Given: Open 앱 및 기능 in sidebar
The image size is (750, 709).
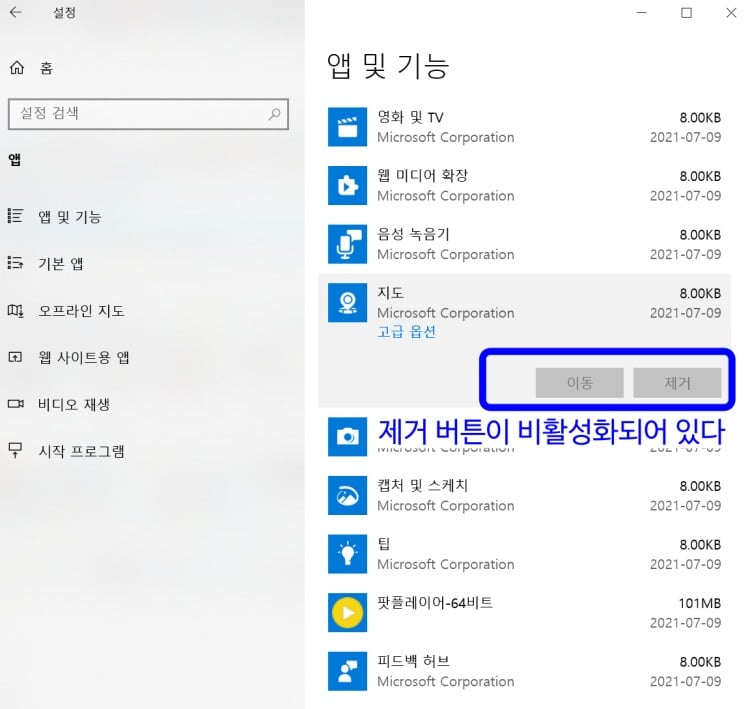Looking at the screenshot, I should [70, 217].
